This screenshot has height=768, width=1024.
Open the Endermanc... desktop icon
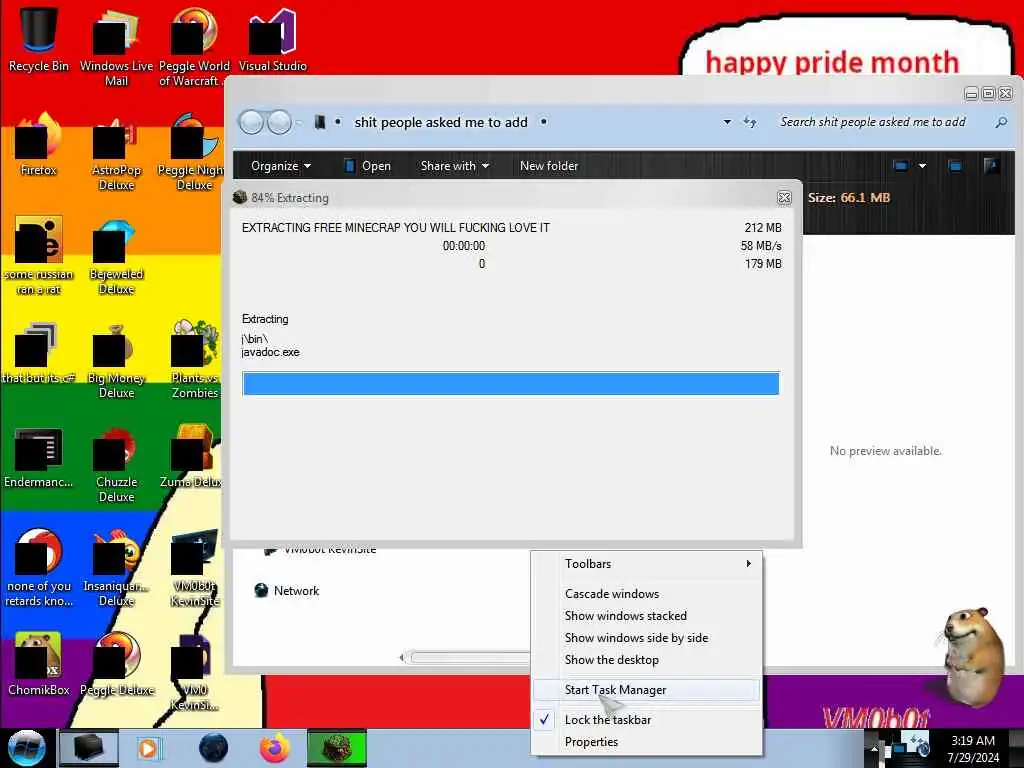coord(38,457)
